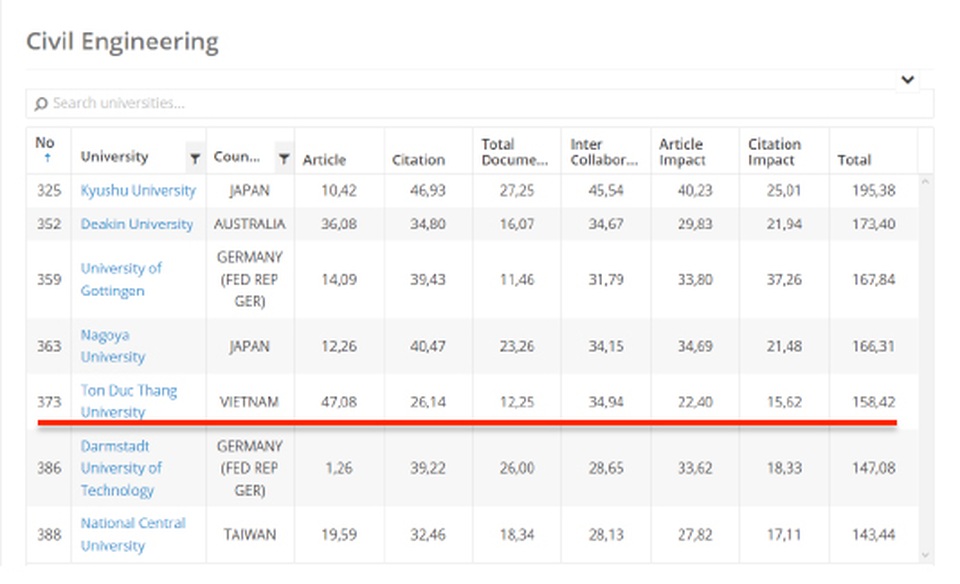
Task: Click the TAIWAN country cell
Action: click(250, 535)
